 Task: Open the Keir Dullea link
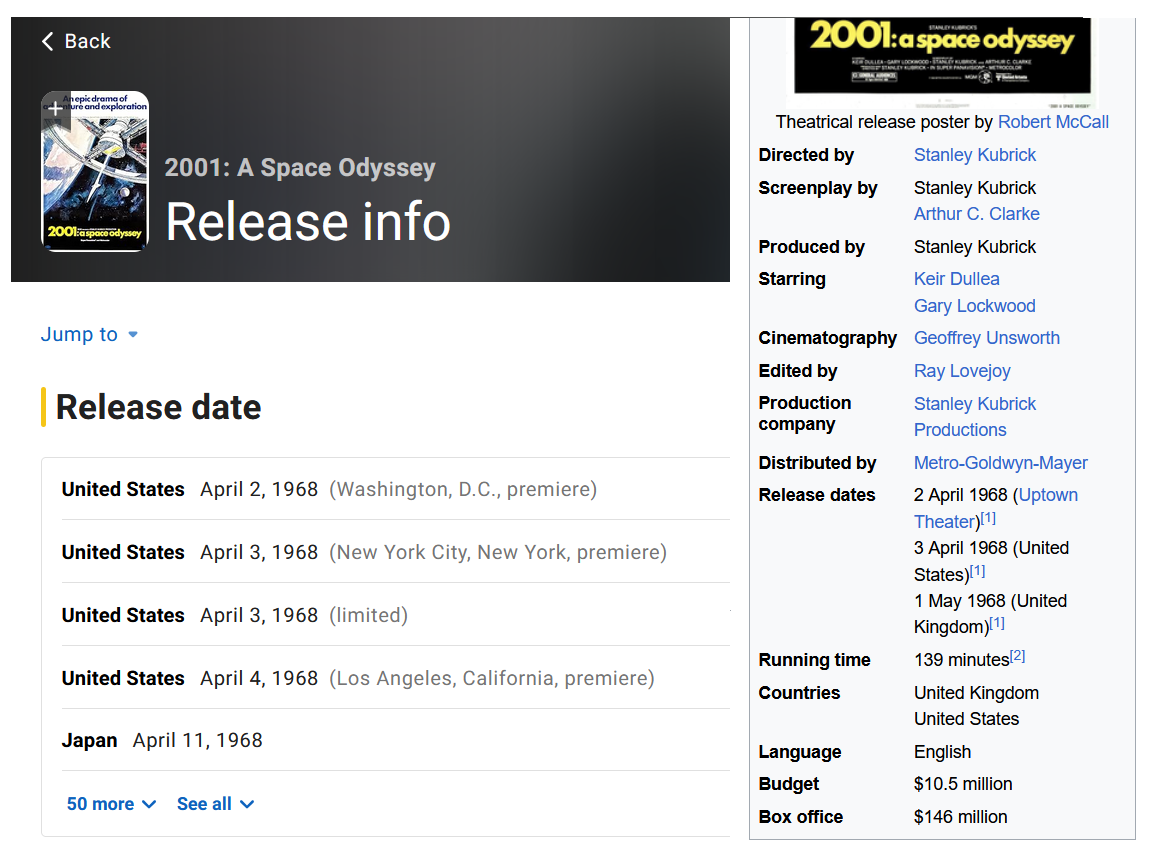pyautogui.click(x=956, y=279)
